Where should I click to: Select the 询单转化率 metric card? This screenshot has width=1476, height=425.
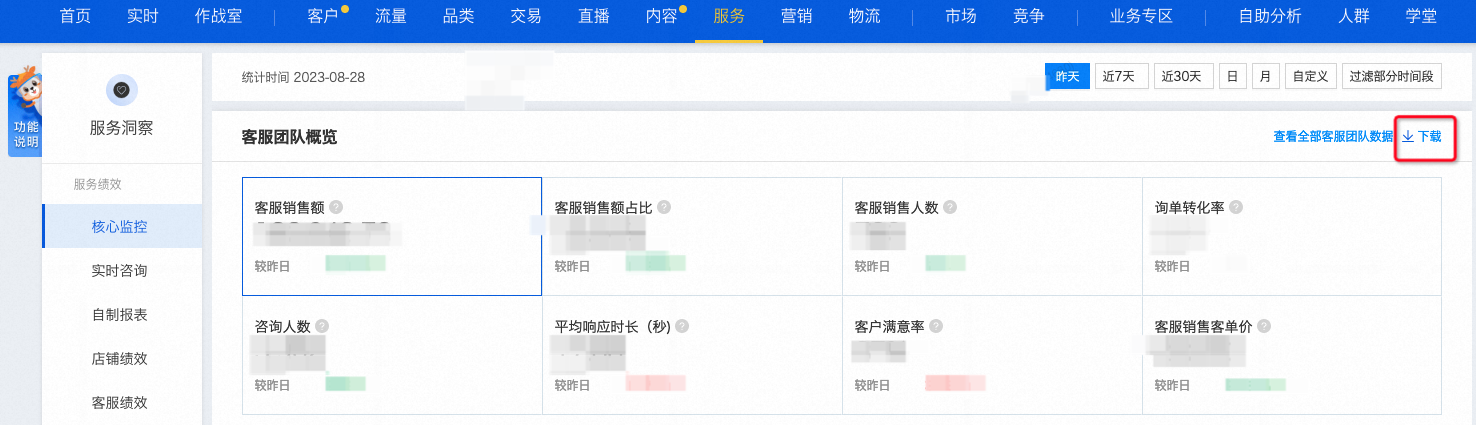(x=1292, y=236)
